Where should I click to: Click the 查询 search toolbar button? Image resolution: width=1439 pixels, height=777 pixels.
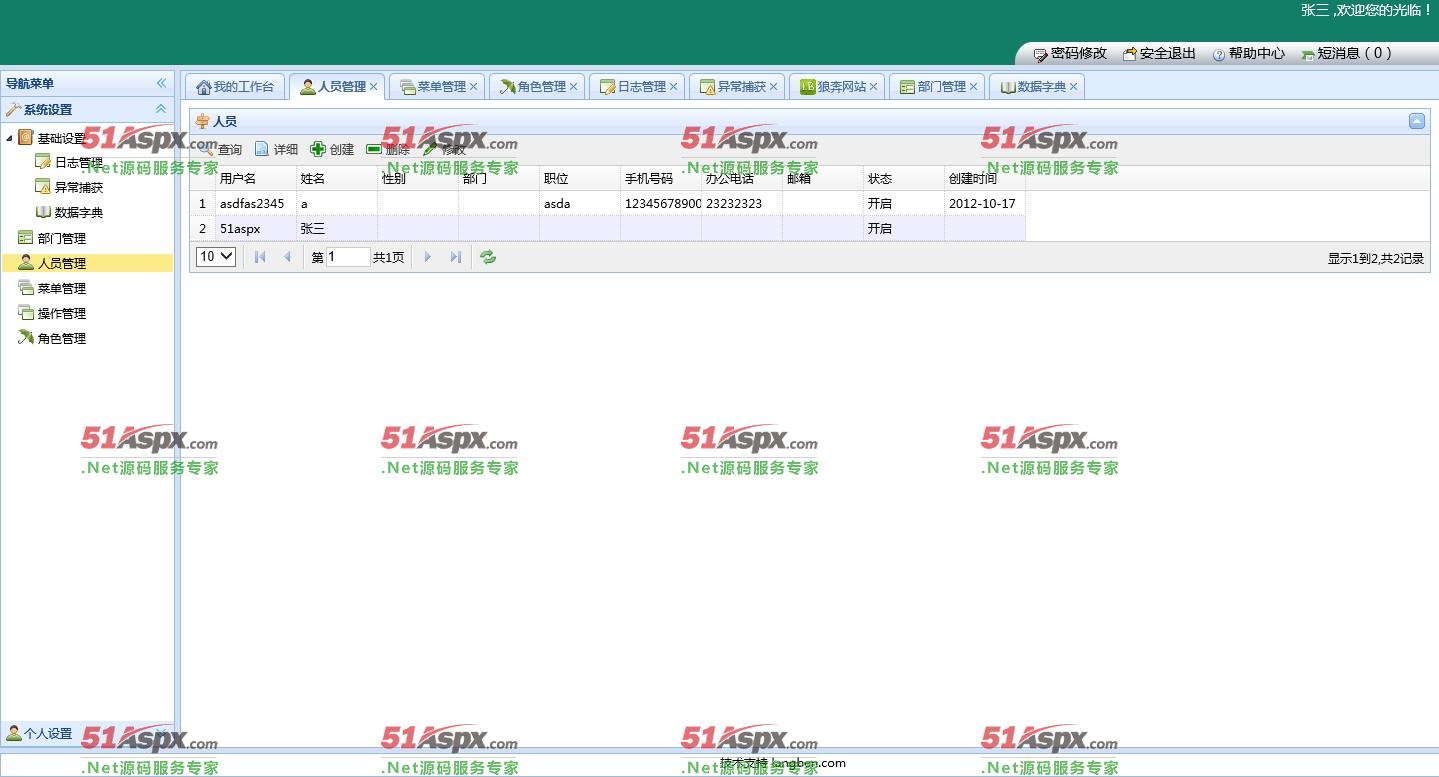tap(220, 150)
